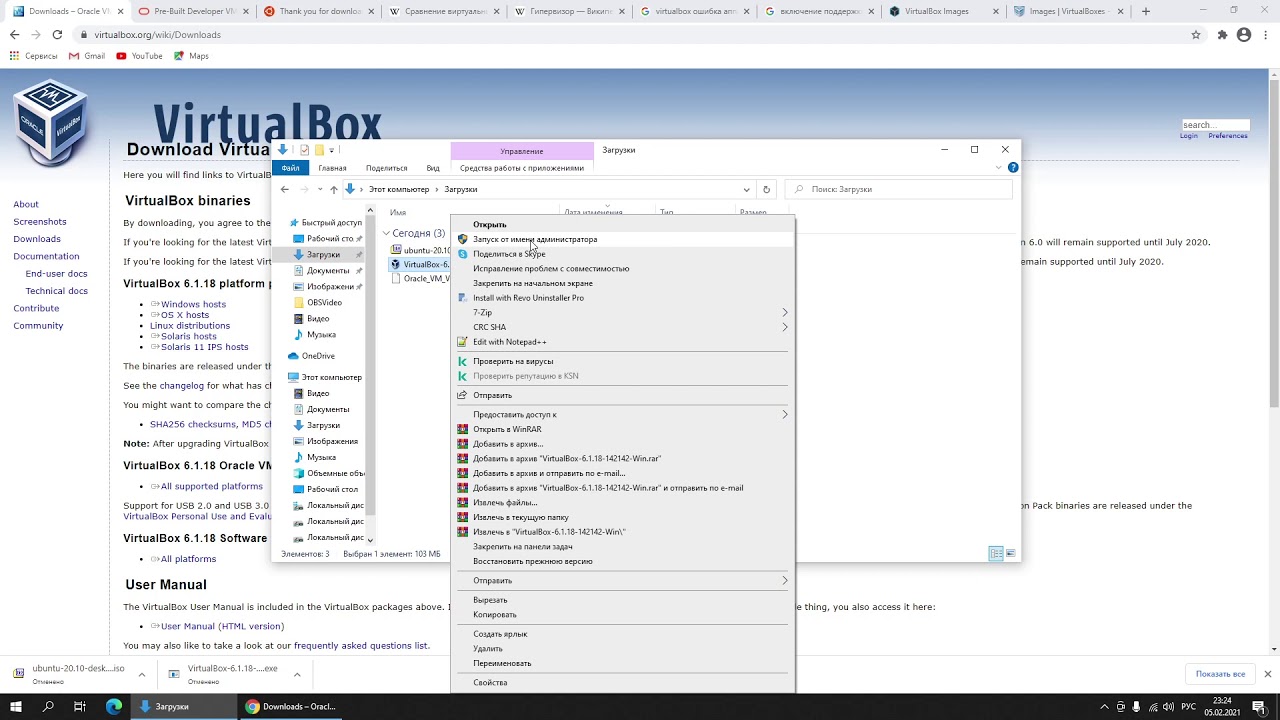Click the Explorer back arrow
1280x720 pixels.
pyautogui.click(x=285, y=189)
